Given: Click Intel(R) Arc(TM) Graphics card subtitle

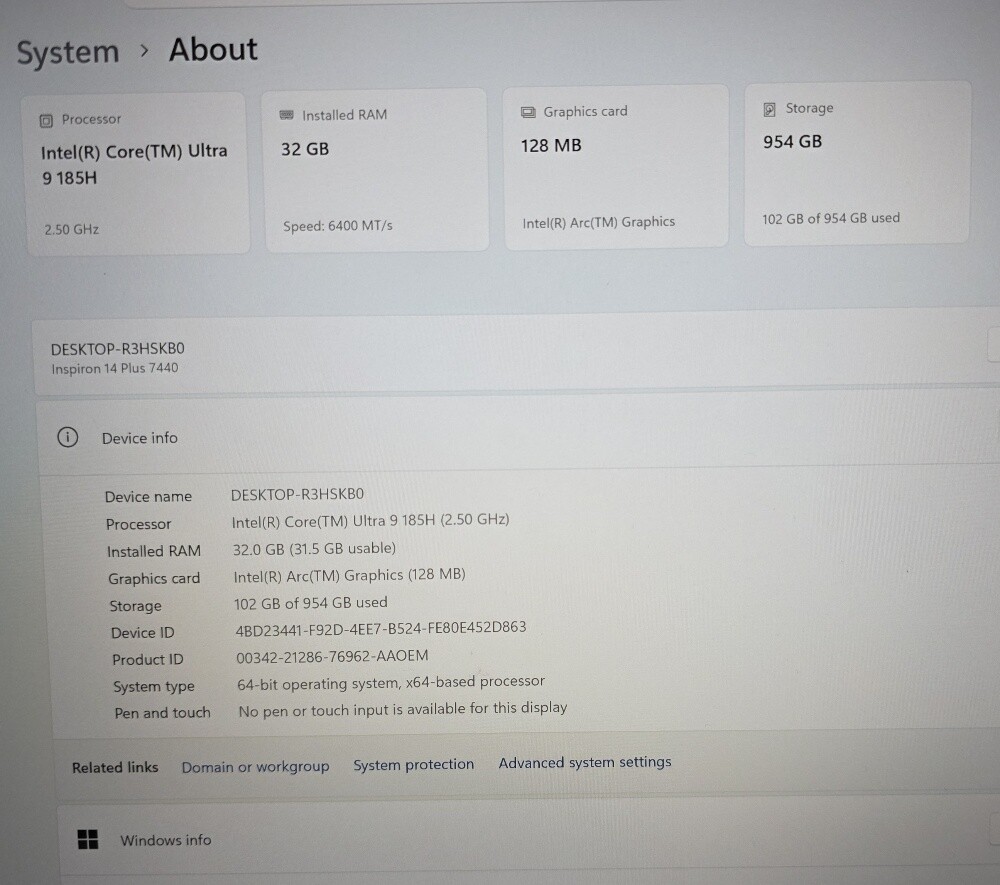Looking at the screenshot, I should (598, 223).
